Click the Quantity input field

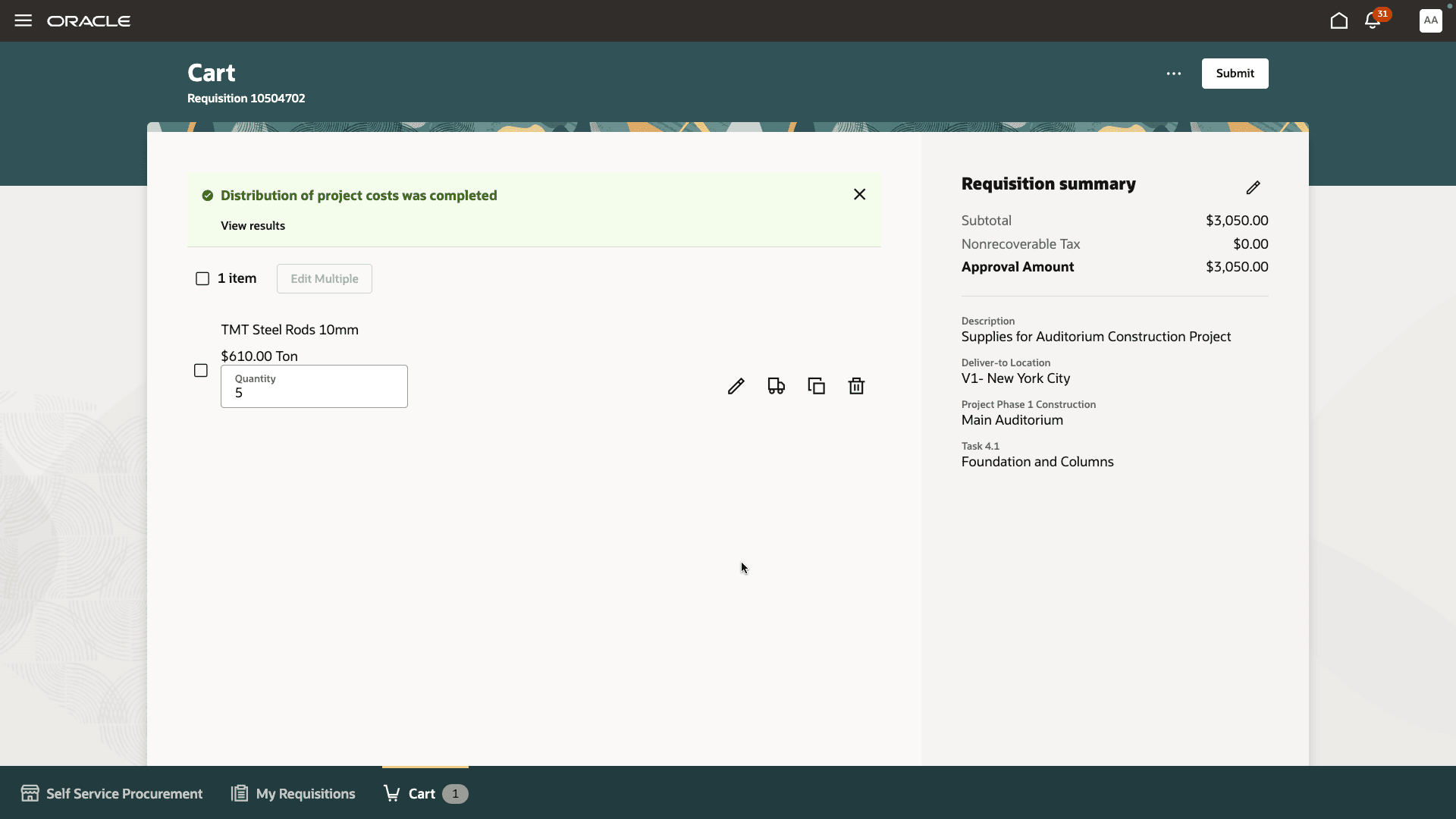tap(314, 392)
